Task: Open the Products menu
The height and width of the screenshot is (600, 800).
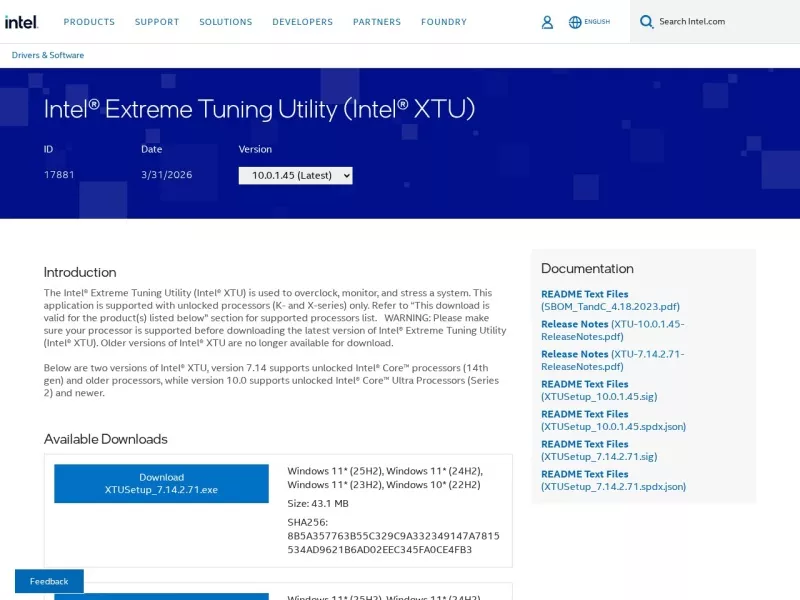Action: click(x=89, y=22)
